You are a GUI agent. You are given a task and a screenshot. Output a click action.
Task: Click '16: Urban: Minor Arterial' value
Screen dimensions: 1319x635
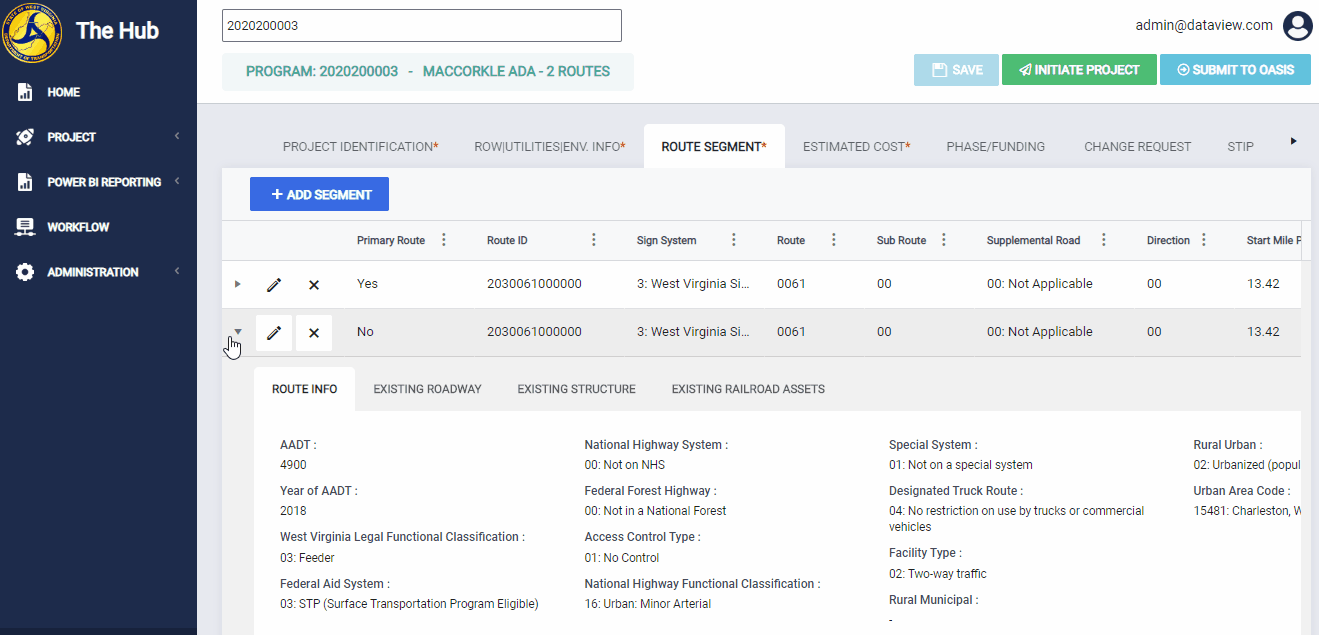[x=648, y=604]
